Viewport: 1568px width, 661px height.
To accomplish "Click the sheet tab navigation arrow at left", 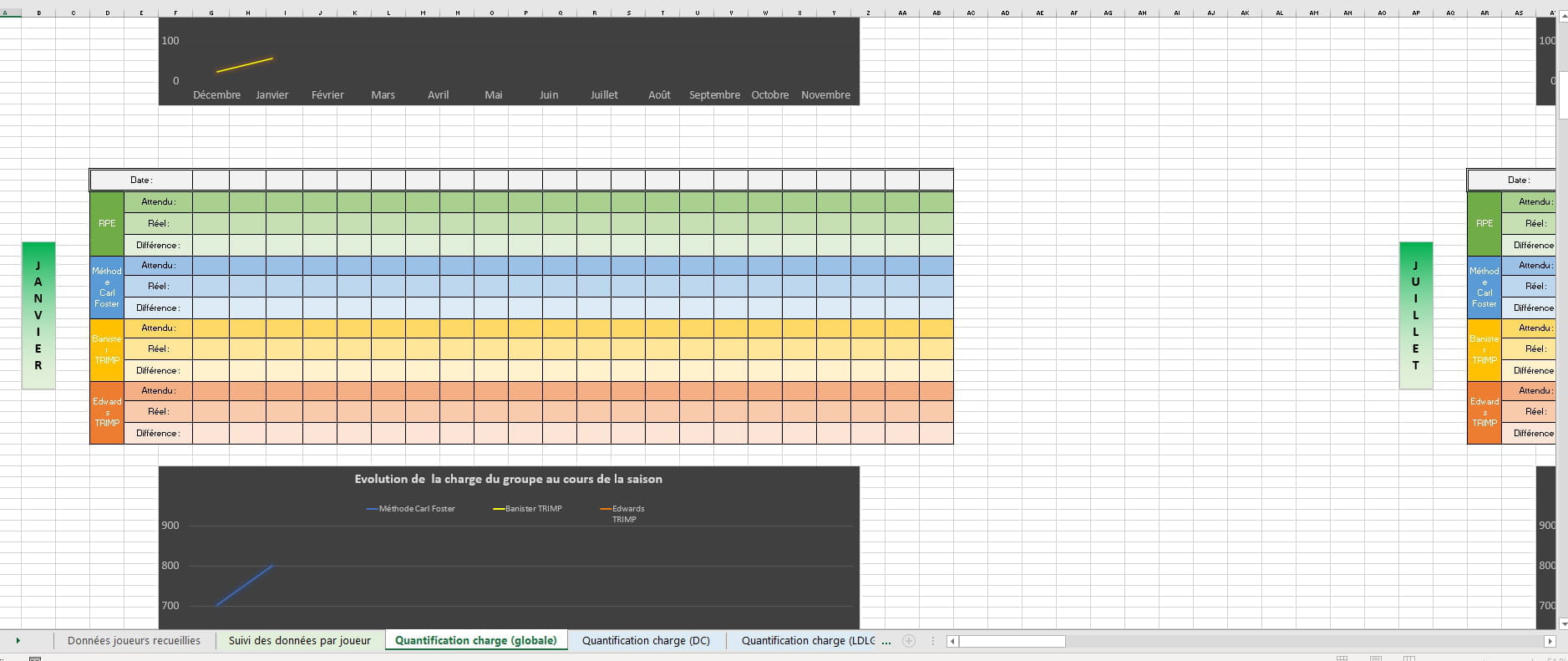I will pyautogui.click(x=18, y=641).
